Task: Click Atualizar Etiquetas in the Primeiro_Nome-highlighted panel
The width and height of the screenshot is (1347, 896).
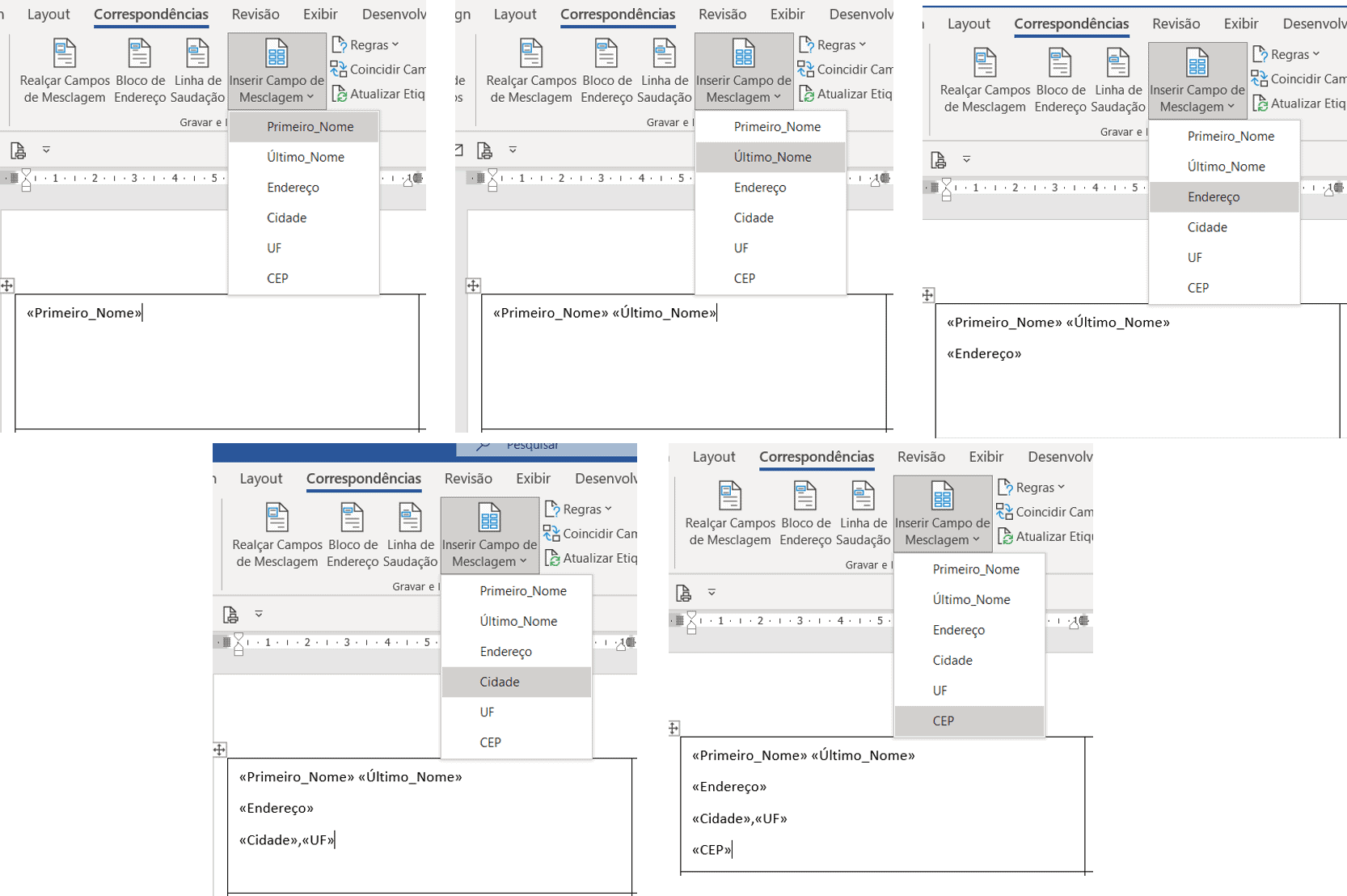Action: pyautogui.click(x=378, y=94)
